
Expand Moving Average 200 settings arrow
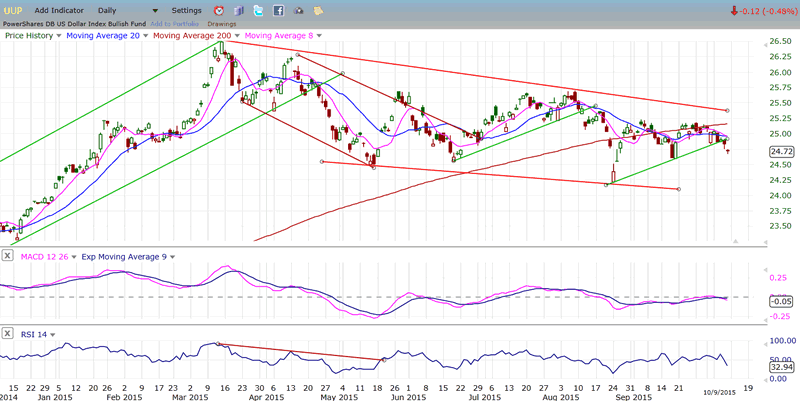(x=236, y=36)
